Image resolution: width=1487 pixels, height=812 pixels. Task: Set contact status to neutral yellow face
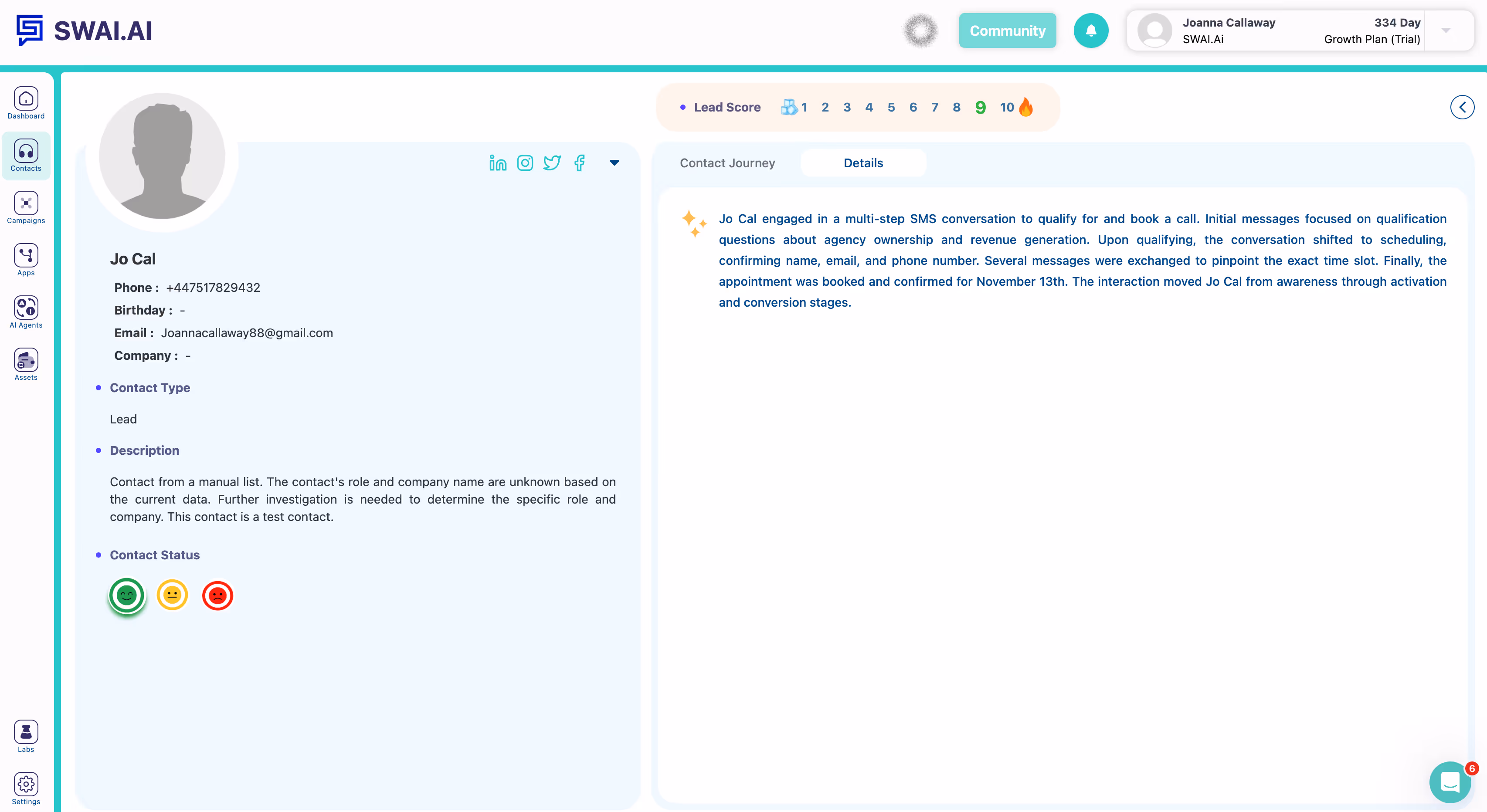tap(172, 595)
